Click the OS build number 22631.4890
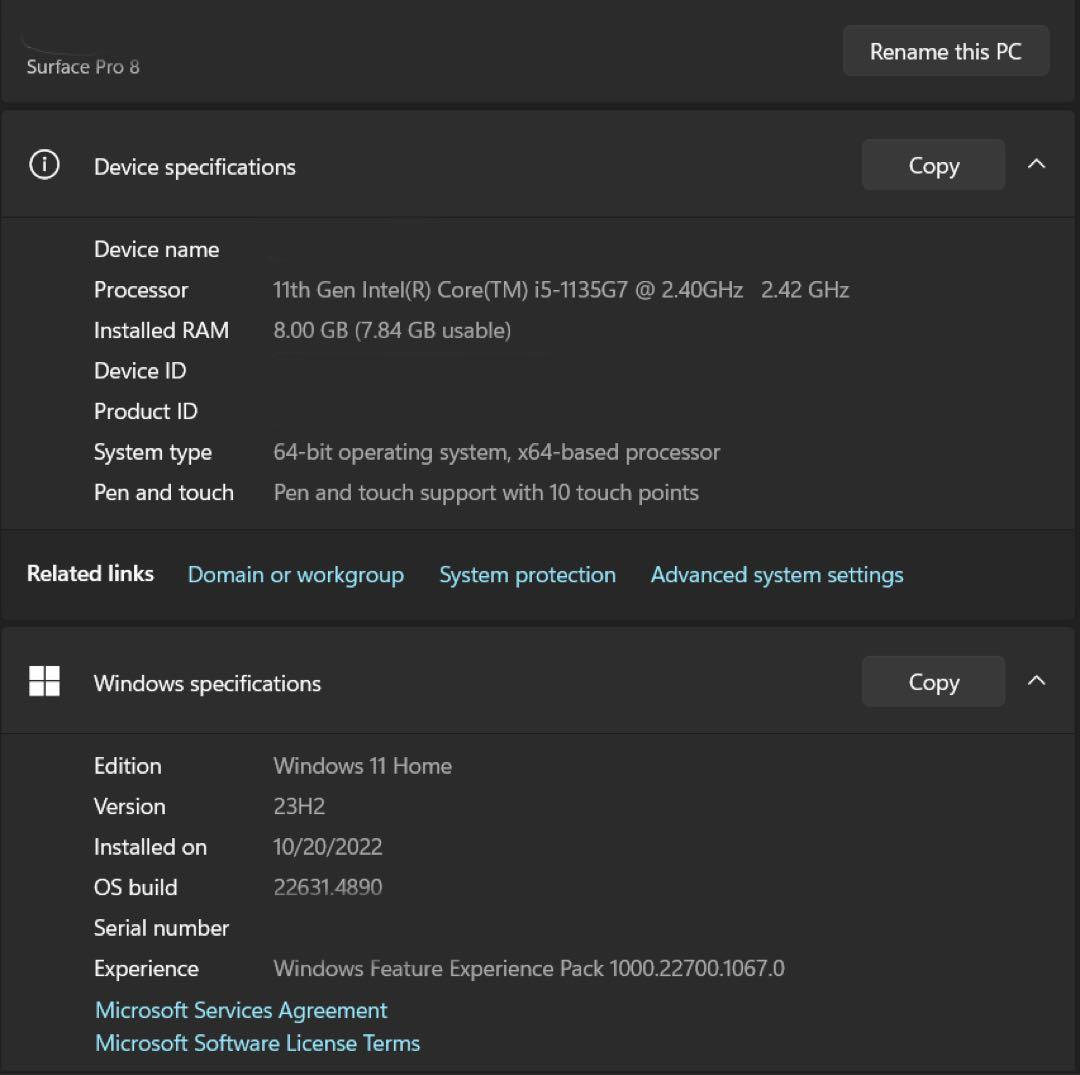1080x1075 pixels. click(328, 887)
